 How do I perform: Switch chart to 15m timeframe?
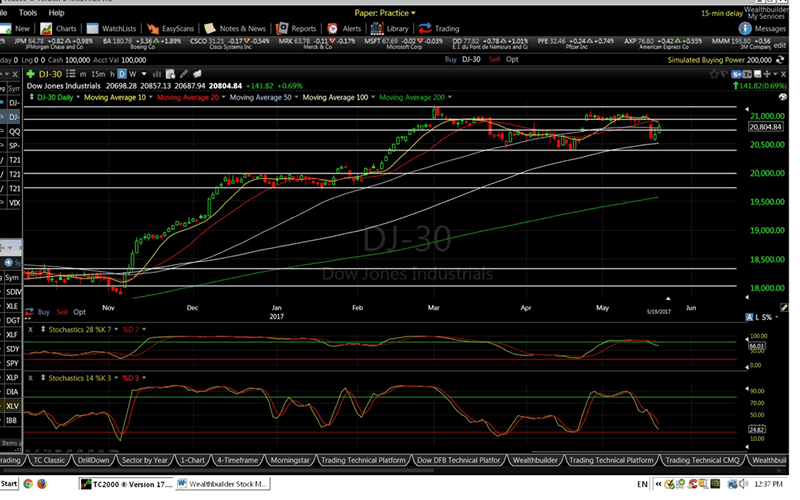99,74
